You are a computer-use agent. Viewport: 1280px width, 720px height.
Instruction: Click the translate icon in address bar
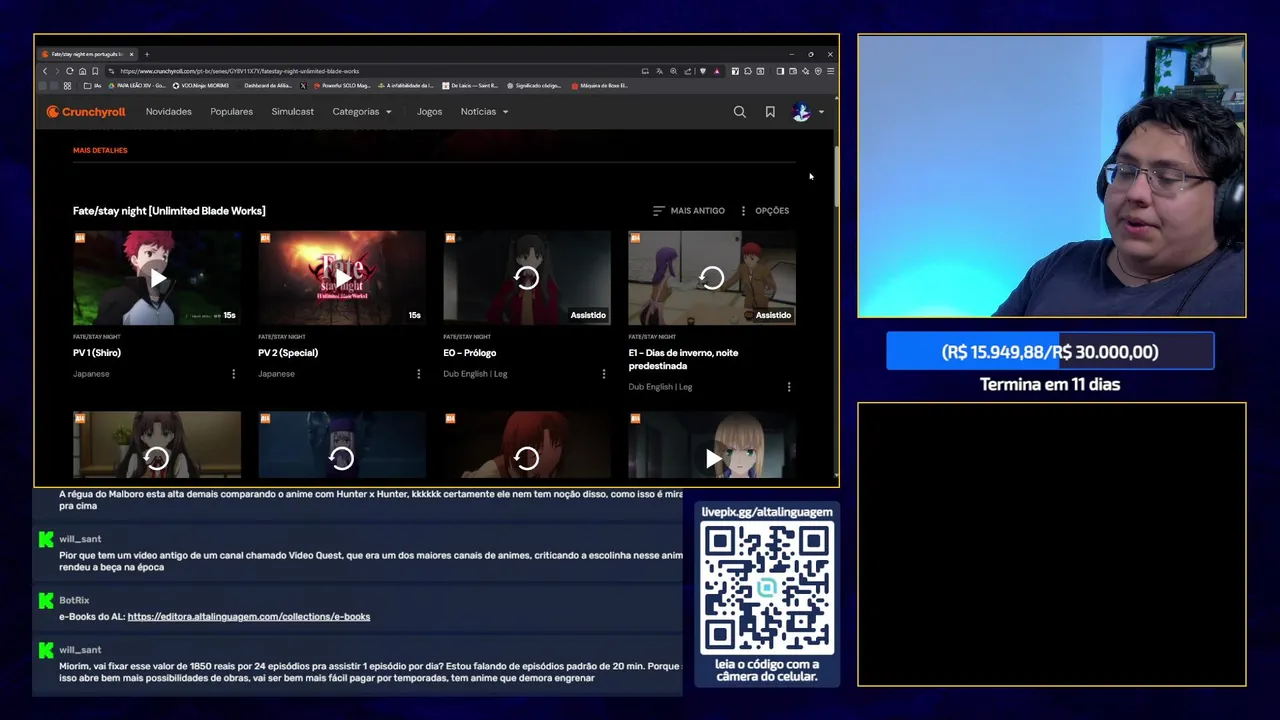660,71
